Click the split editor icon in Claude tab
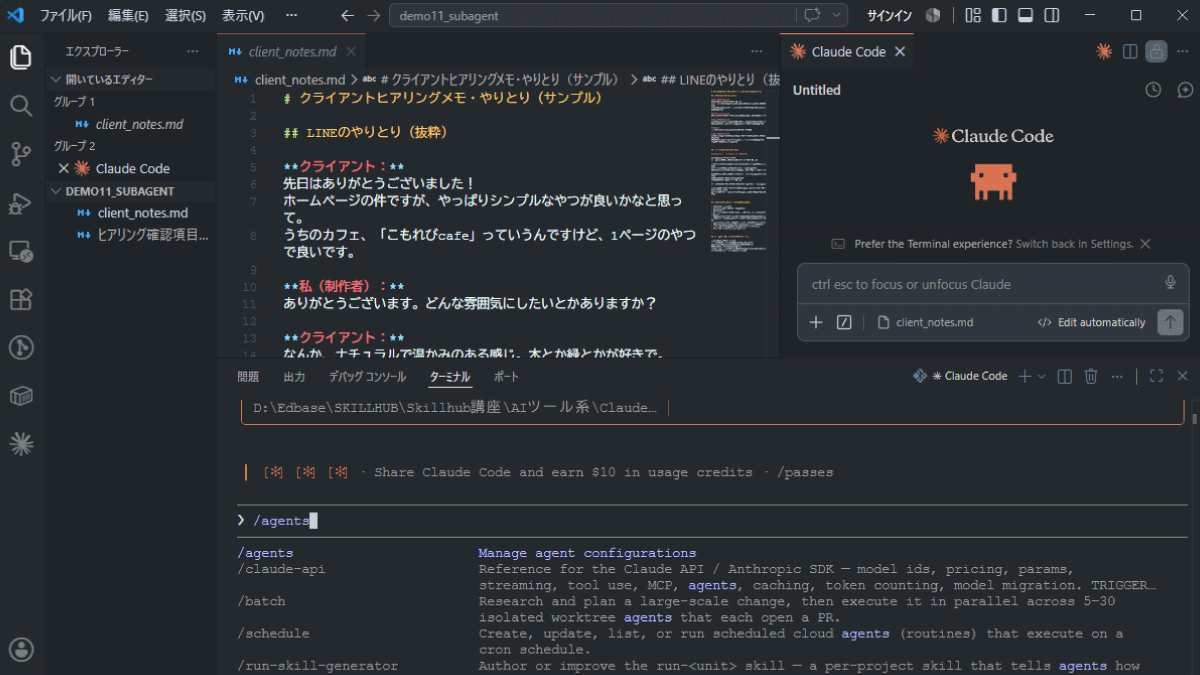 1130,51
